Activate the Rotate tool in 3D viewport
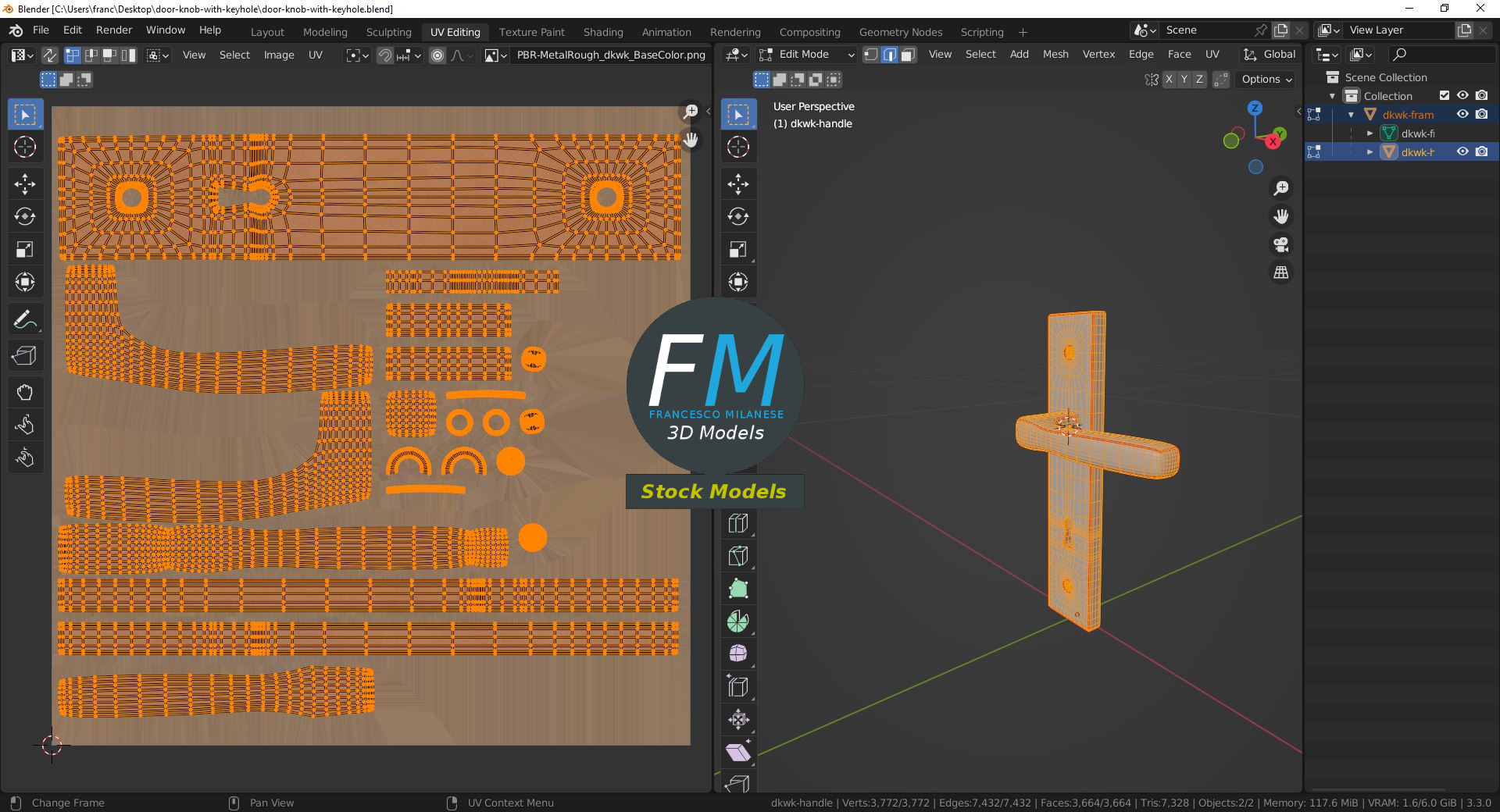 click(x=738, y=216)
